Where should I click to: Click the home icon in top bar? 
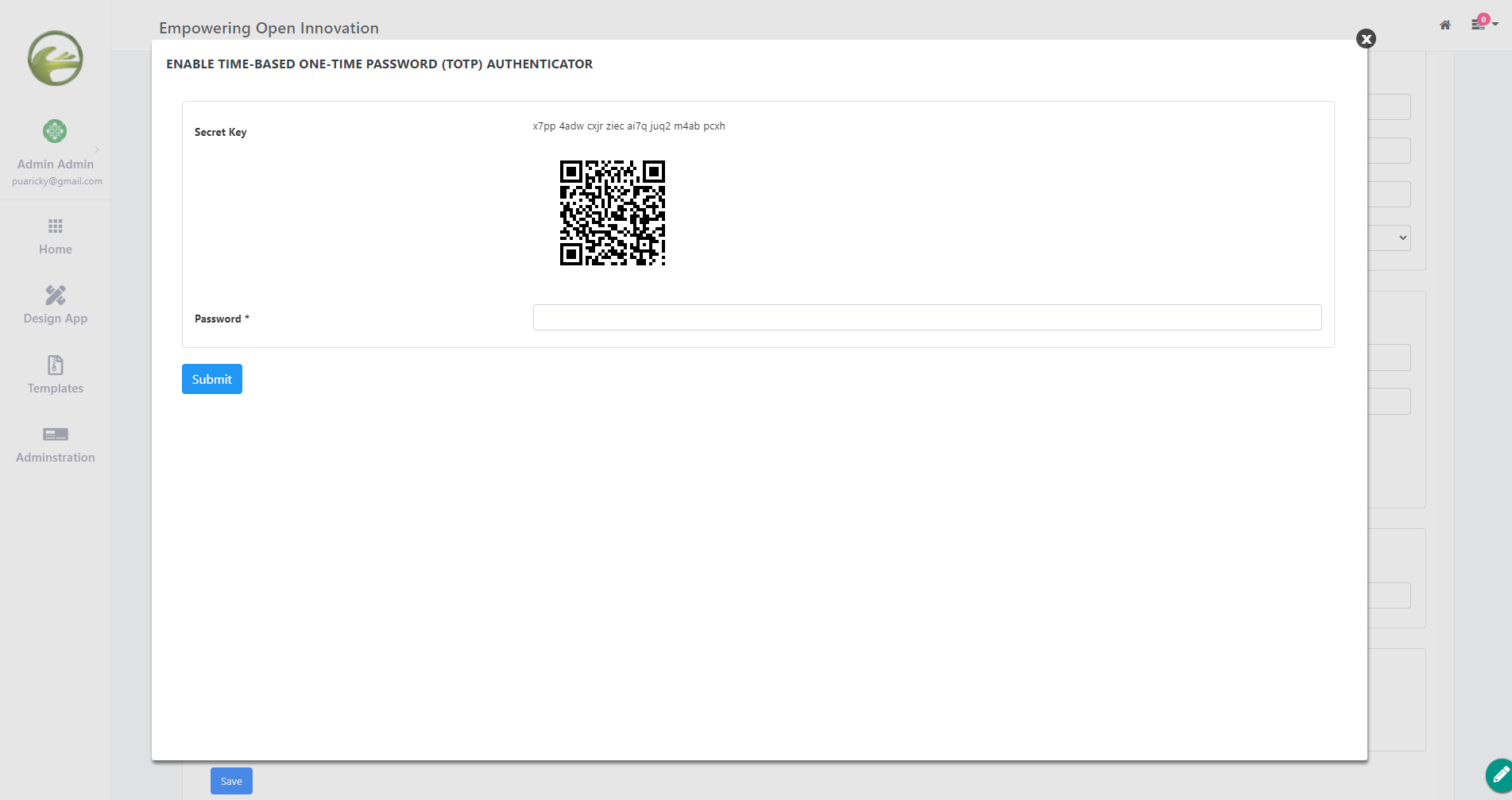[x=1445, y=25]
